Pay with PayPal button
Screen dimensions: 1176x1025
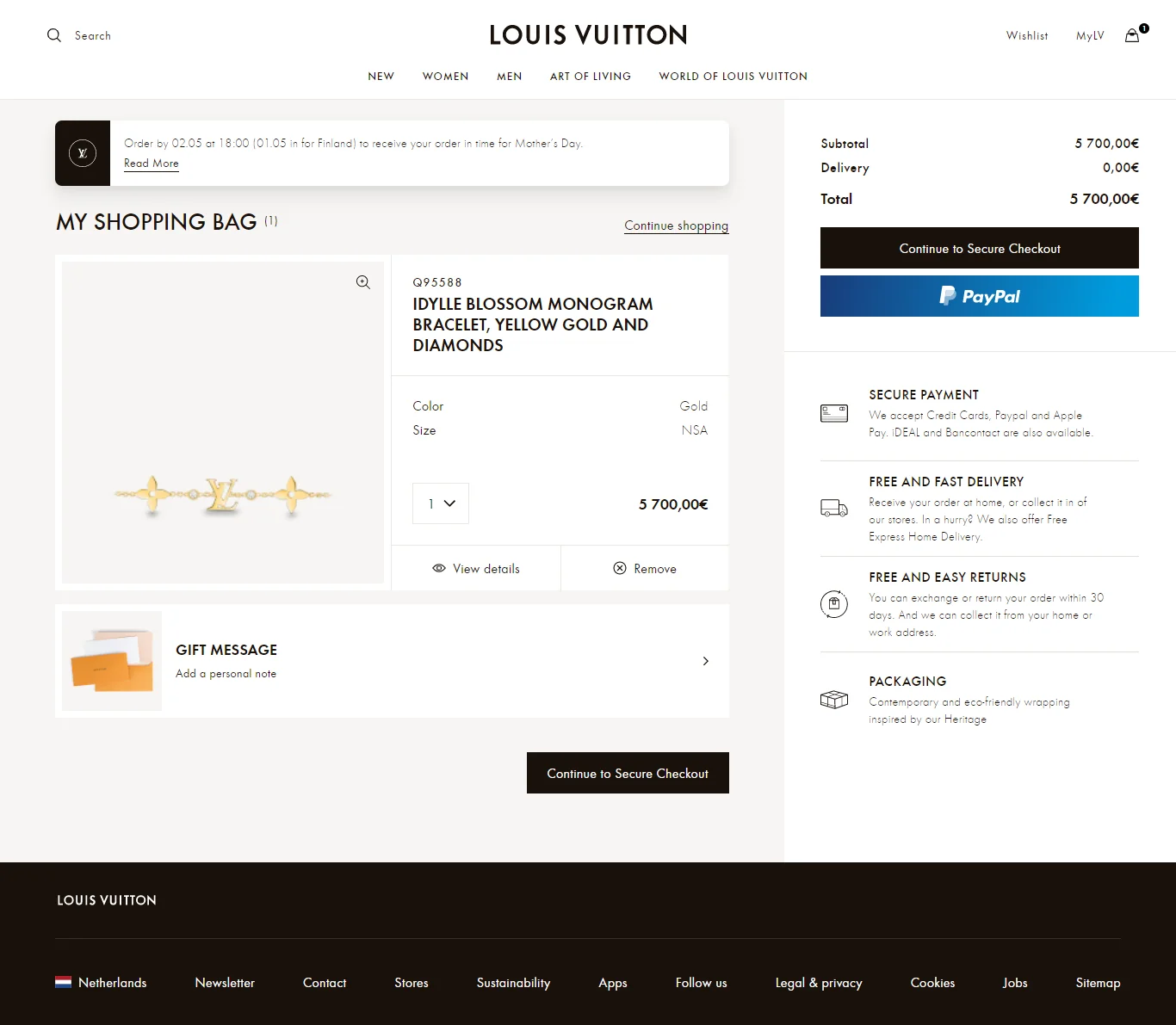click(x=980, y=296)
